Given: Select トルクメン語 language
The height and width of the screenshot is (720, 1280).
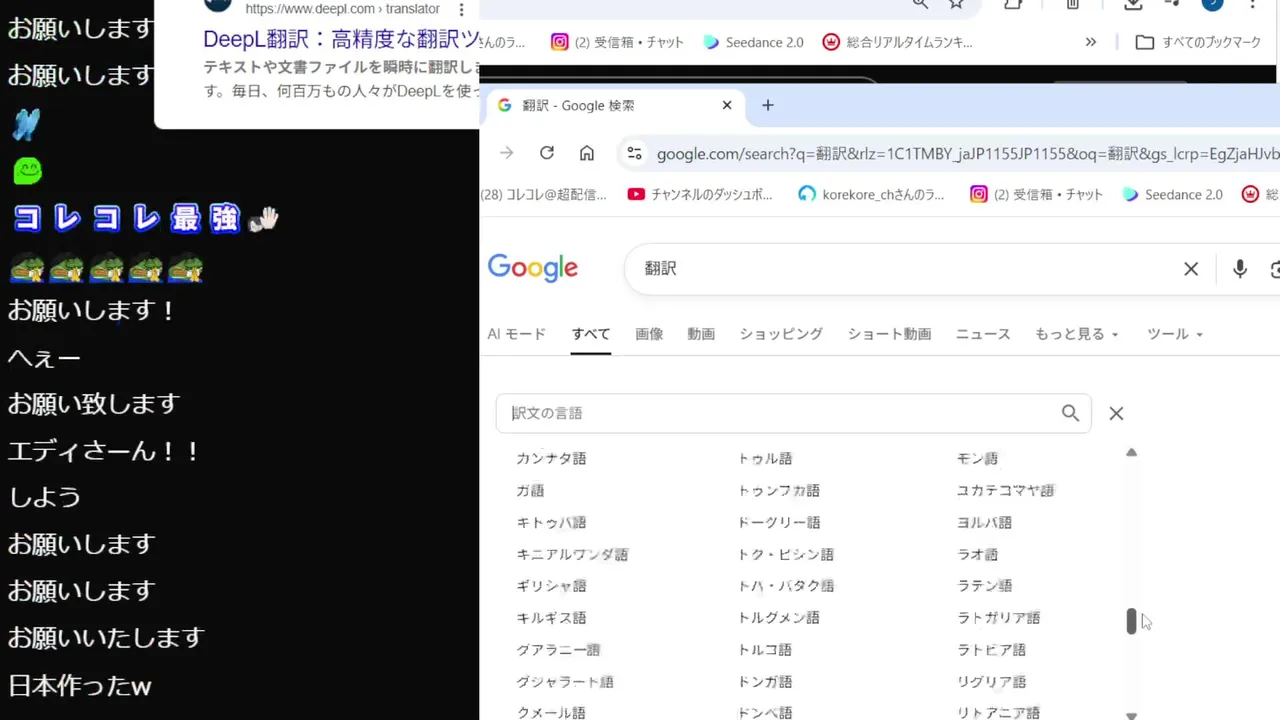Looking at the screenshot, I should click(x=779, y=618).
